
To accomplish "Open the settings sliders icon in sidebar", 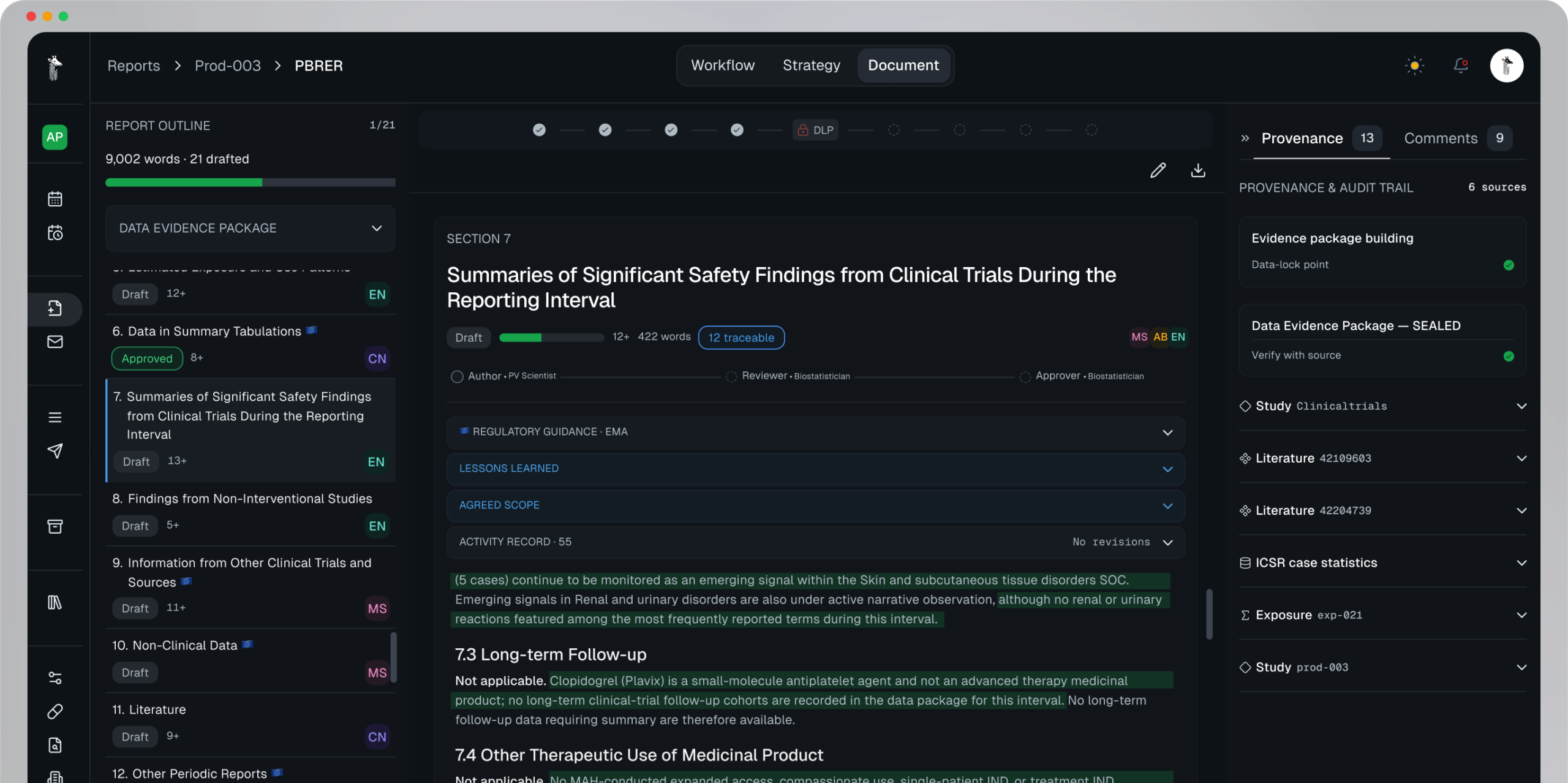I will pos(55,678).
